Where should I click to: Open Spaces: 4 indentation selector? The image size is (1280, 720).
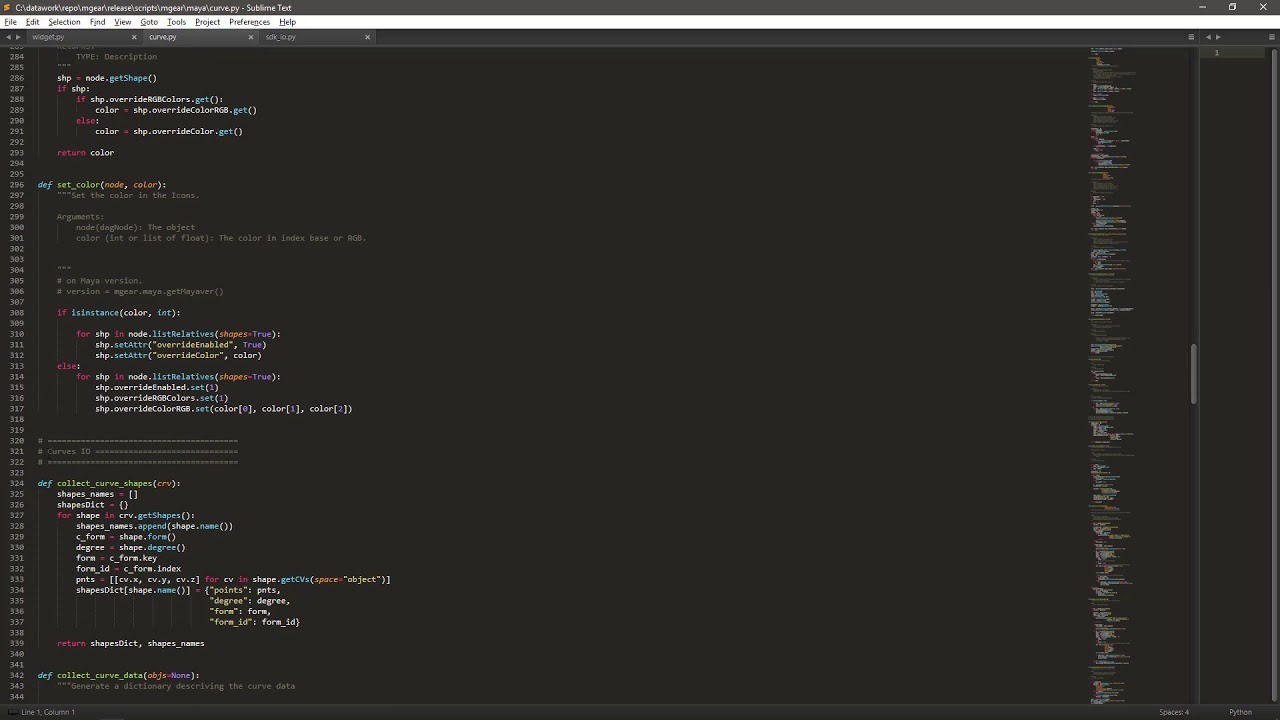(x=1174, y=712)
